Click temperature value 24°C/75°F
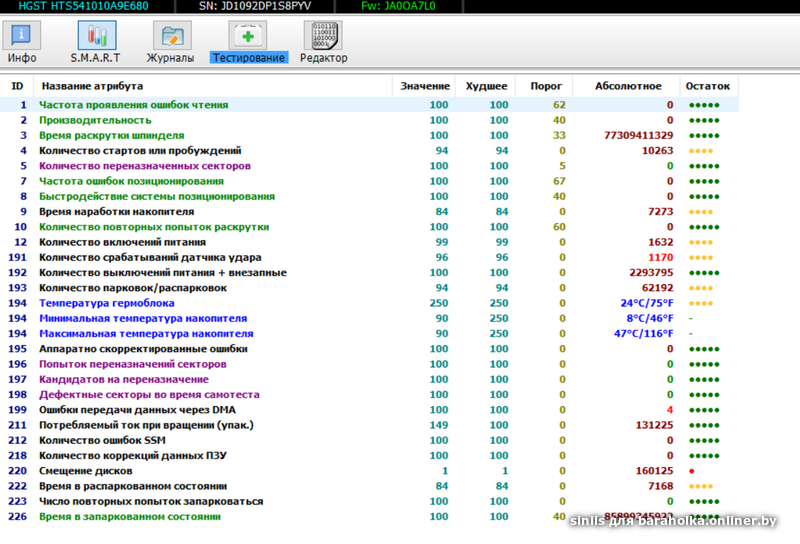800x544 pixels. tap(647, 303)
